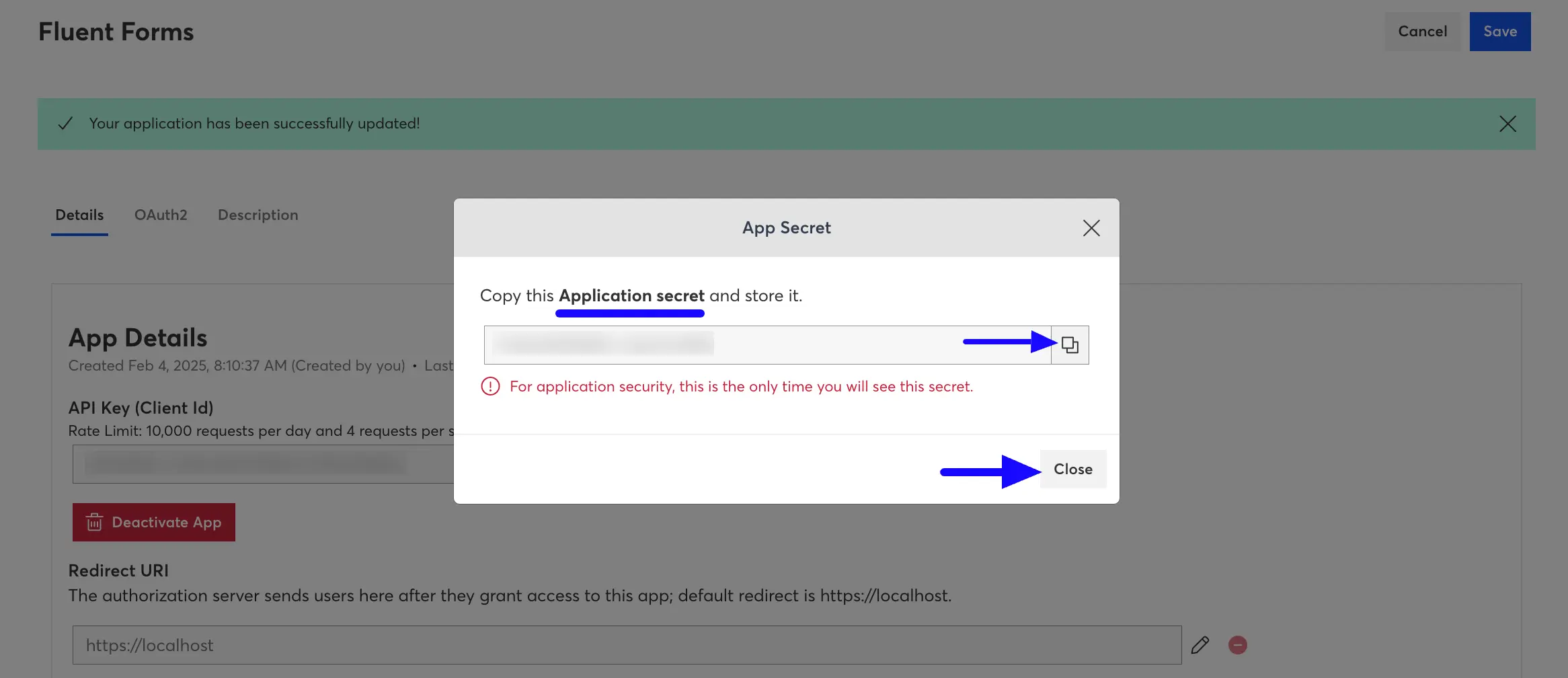Open the Description tab
Viewport: 1568px width, 678px height.
[258, 215]
